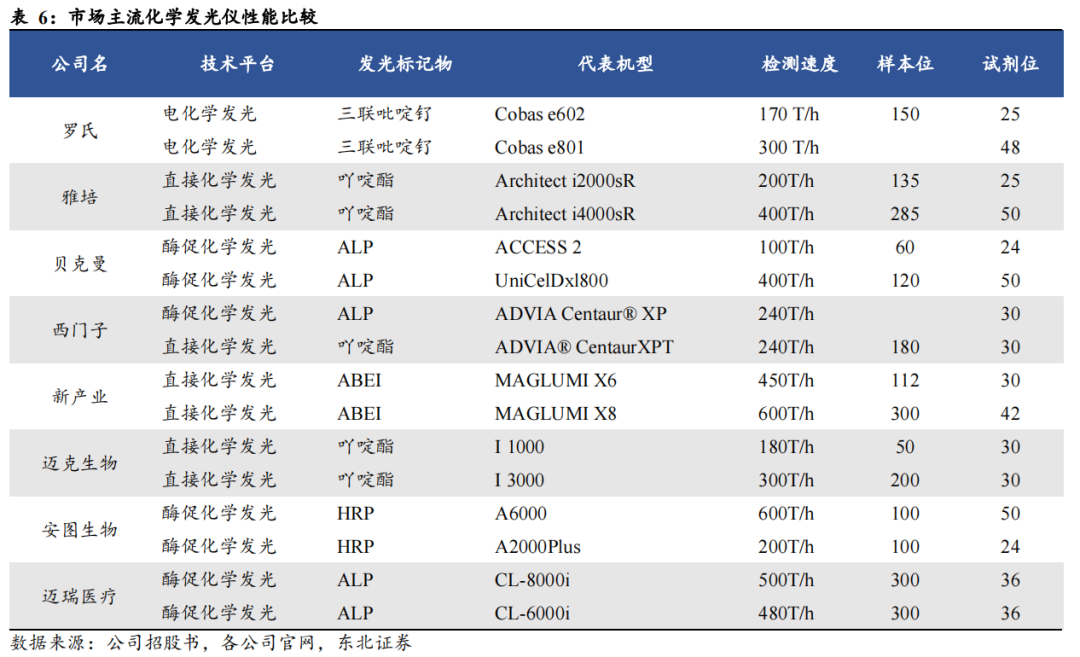Select the Architect i4000sR model

(x=565, y=214)
